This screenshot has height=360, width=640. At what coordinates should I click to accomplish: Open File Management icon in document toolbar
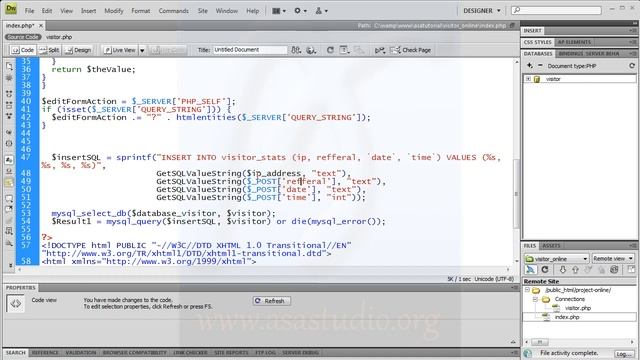[296, 50]
